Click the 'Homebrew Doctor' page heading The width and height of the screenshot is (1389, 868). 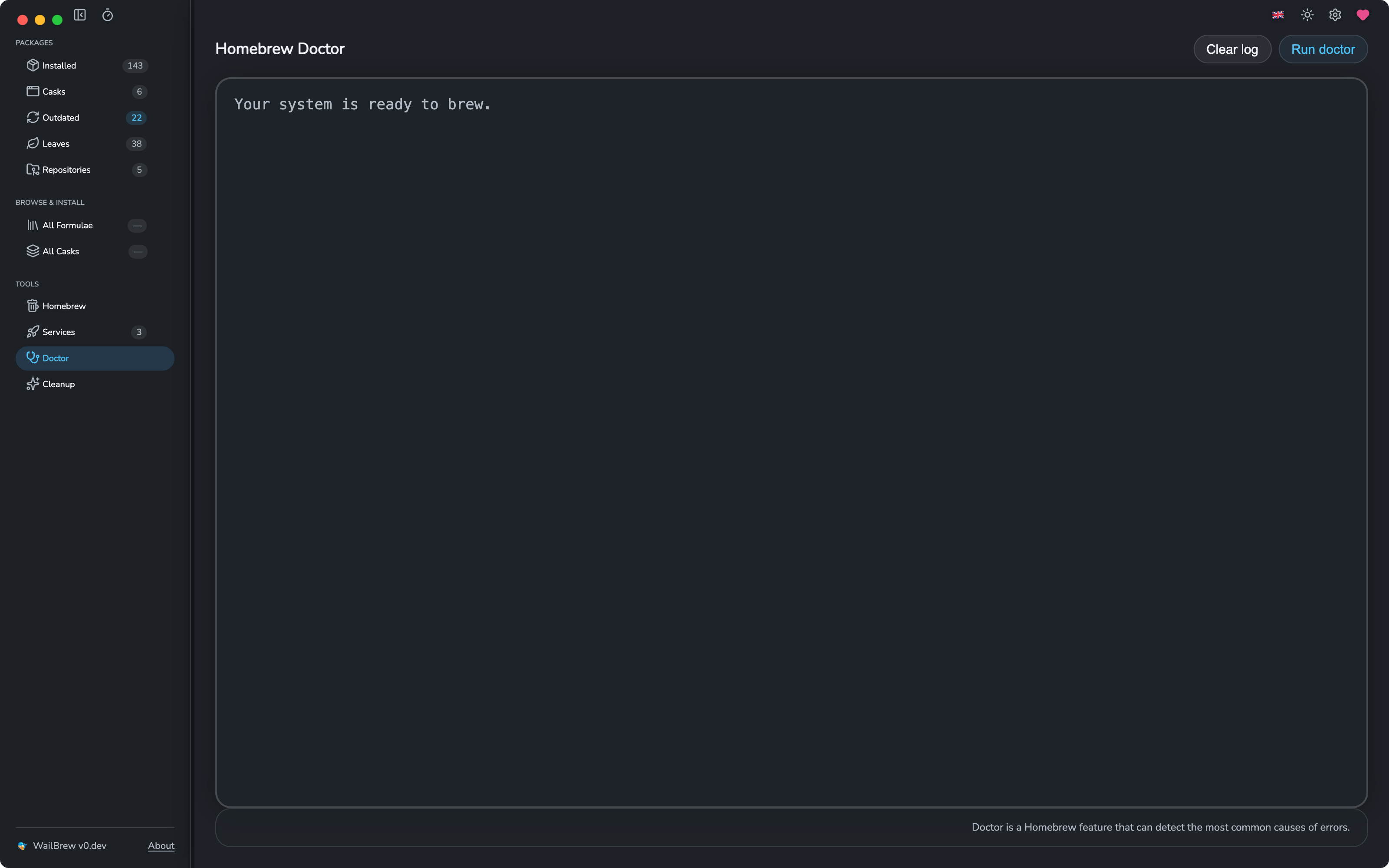[x=280, y=49]
